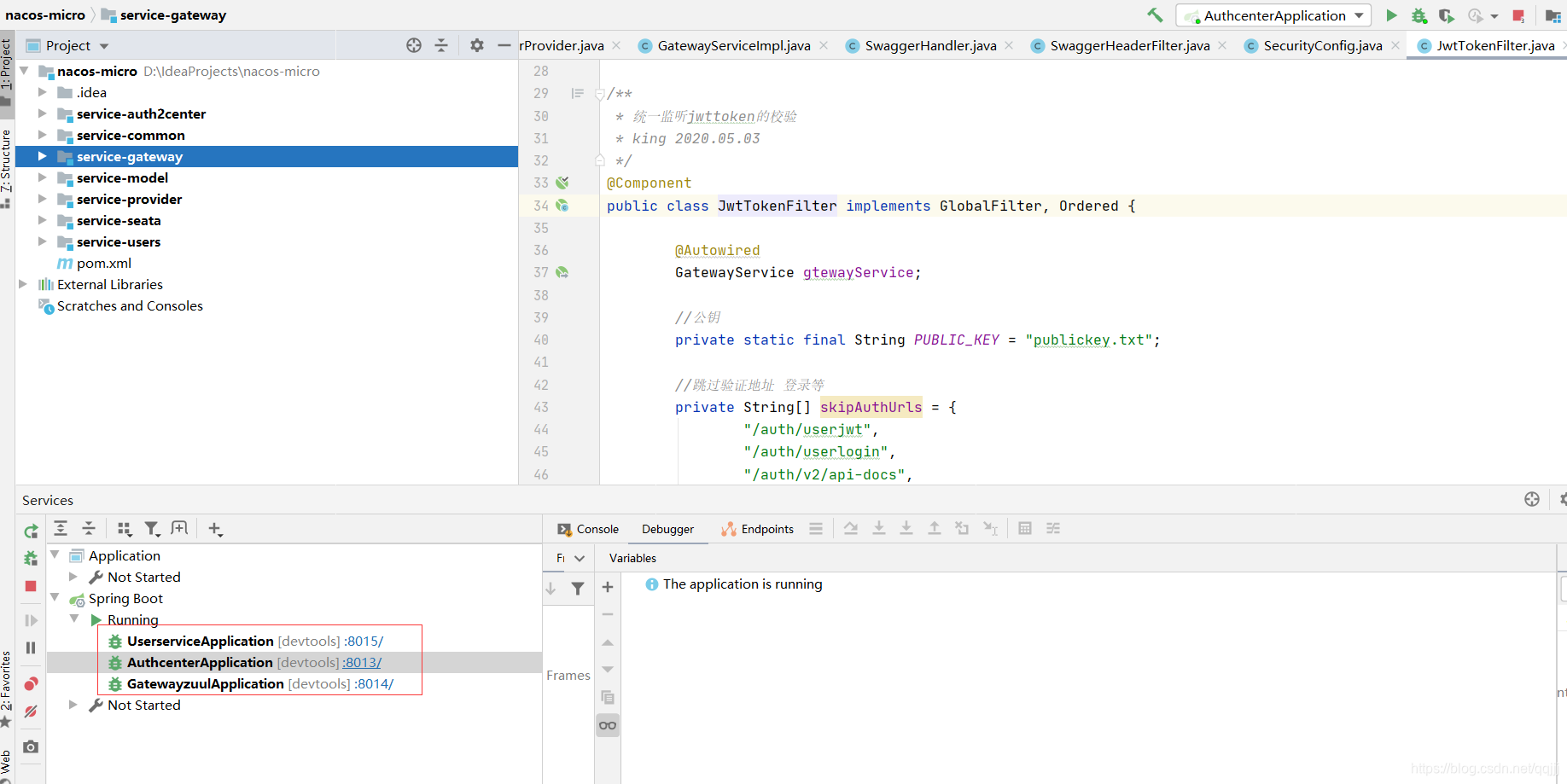
Task: Open selected services in a new tab
Action: (179, 528)
